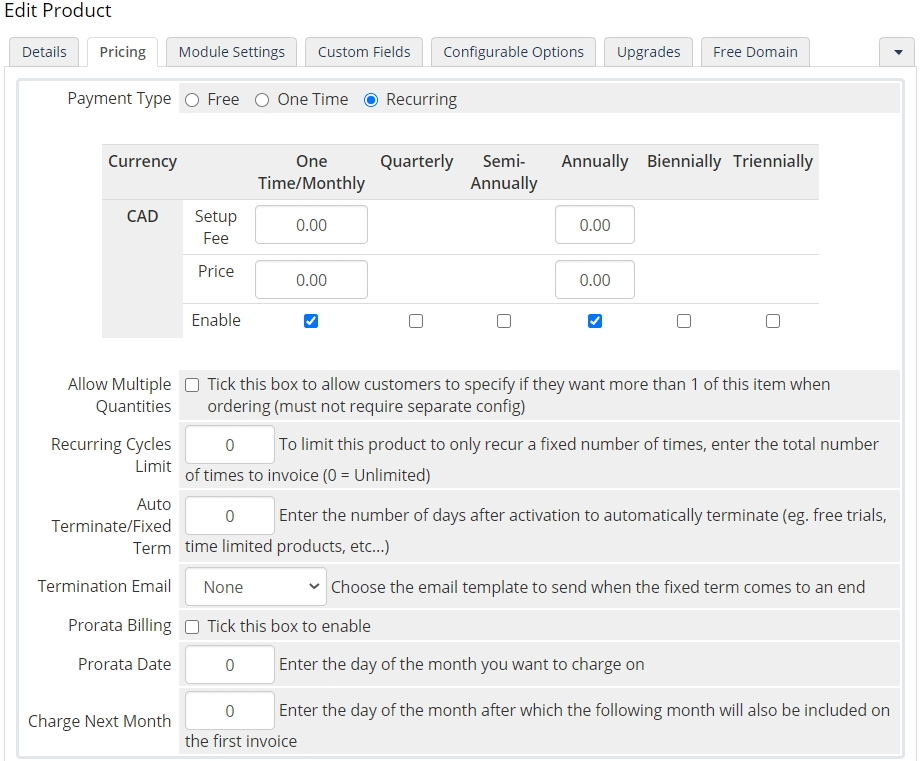Enable the Triennially billing cycle checkbox
This screenshot has width=922, height=761.
[x=773, y=321]
